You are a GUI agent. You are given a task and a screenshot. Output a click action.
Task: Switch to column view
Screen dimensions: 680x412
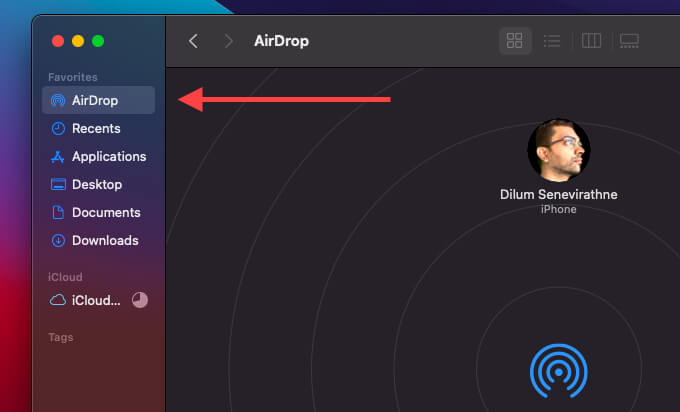click(591, 41)
